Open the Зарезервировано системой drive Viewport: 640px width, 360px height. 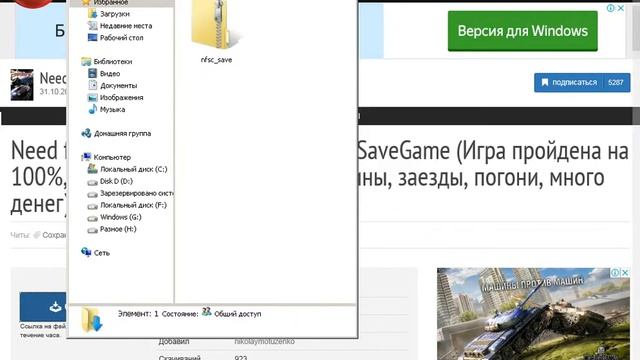(136, 193)
